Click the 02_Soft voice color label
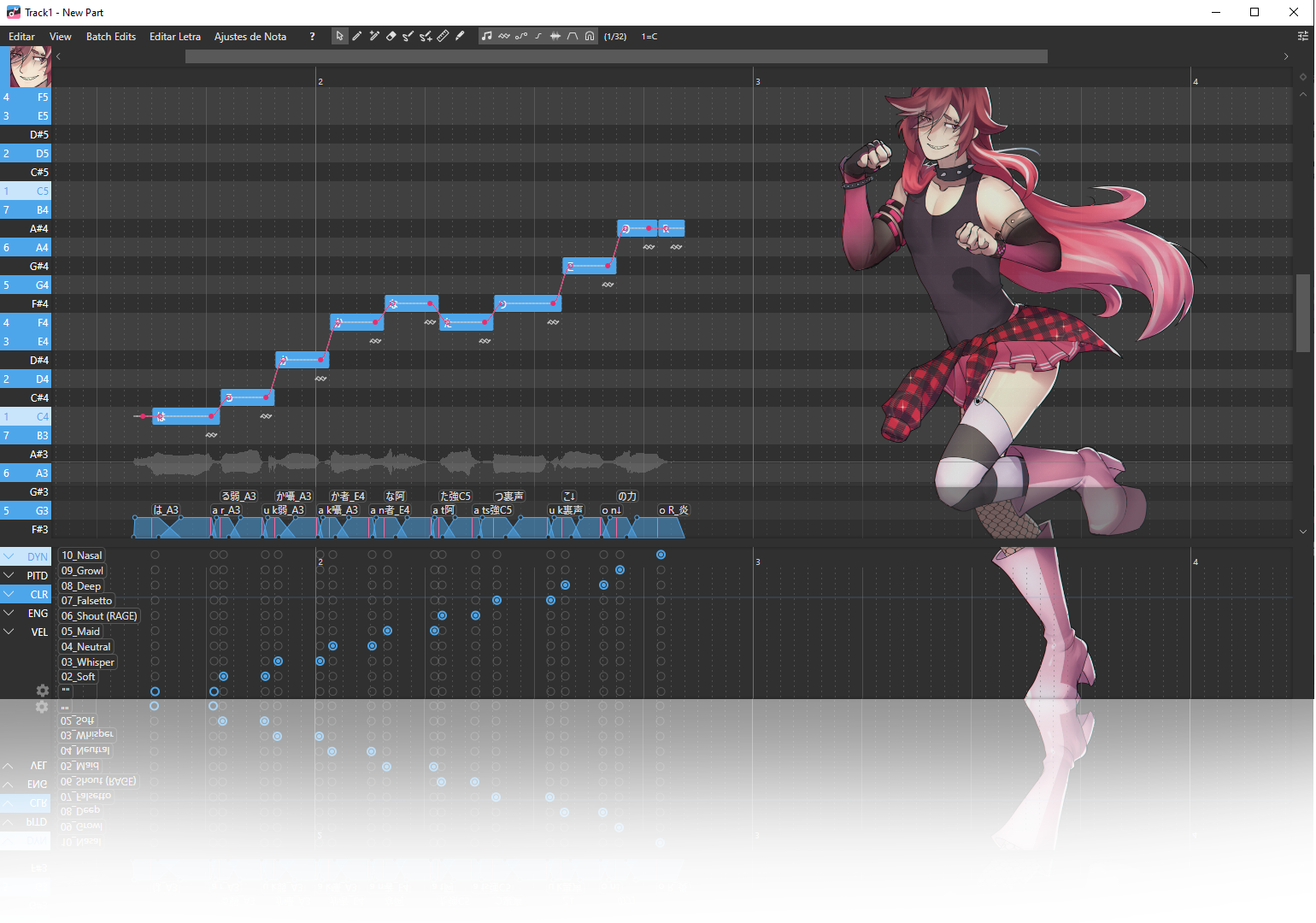The height and width of the screenshot is (923, 1316). (78, 677)
